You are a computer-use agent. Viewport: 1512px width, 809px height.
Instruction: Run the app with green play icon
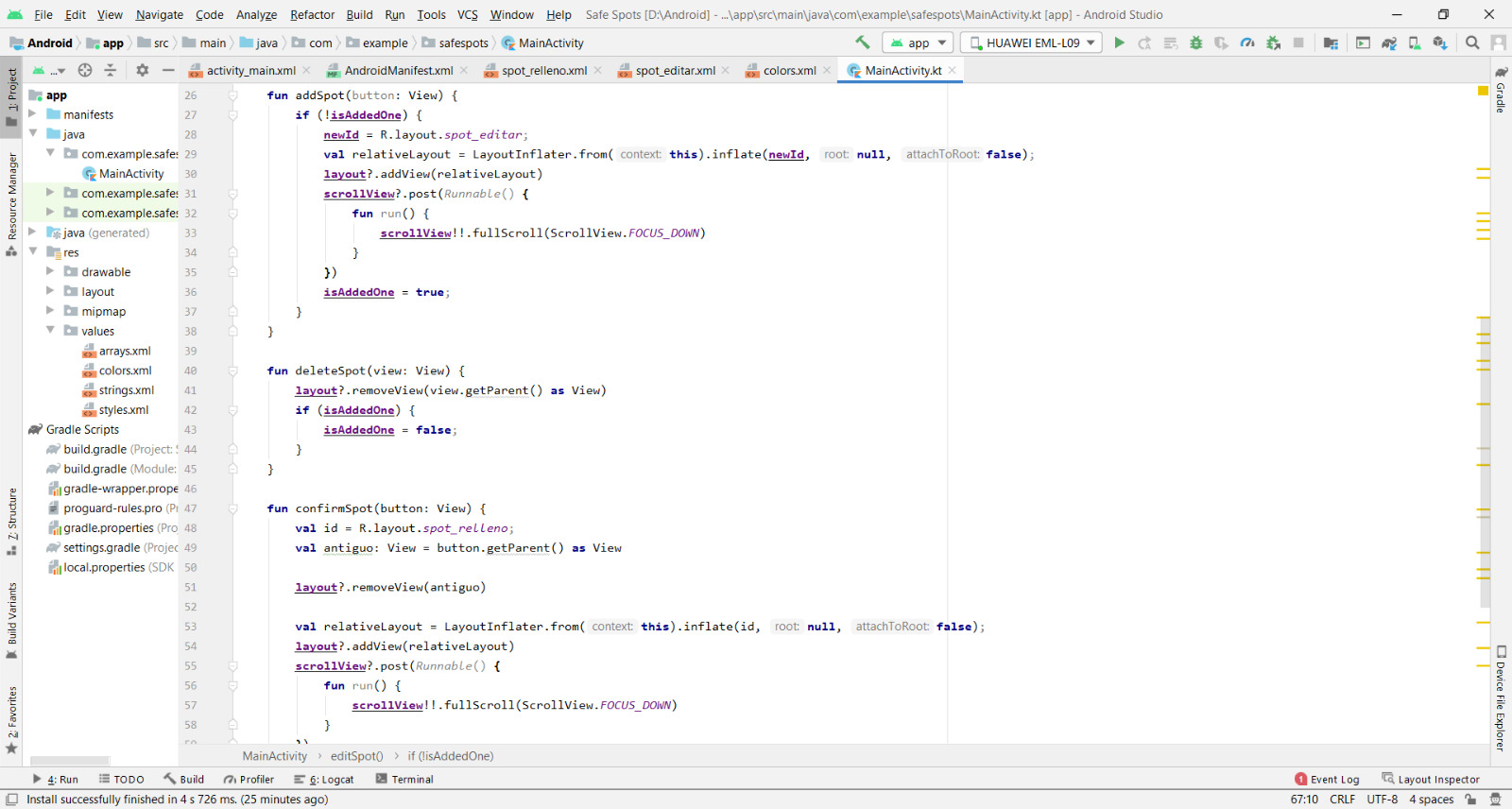click(1119, 43)
